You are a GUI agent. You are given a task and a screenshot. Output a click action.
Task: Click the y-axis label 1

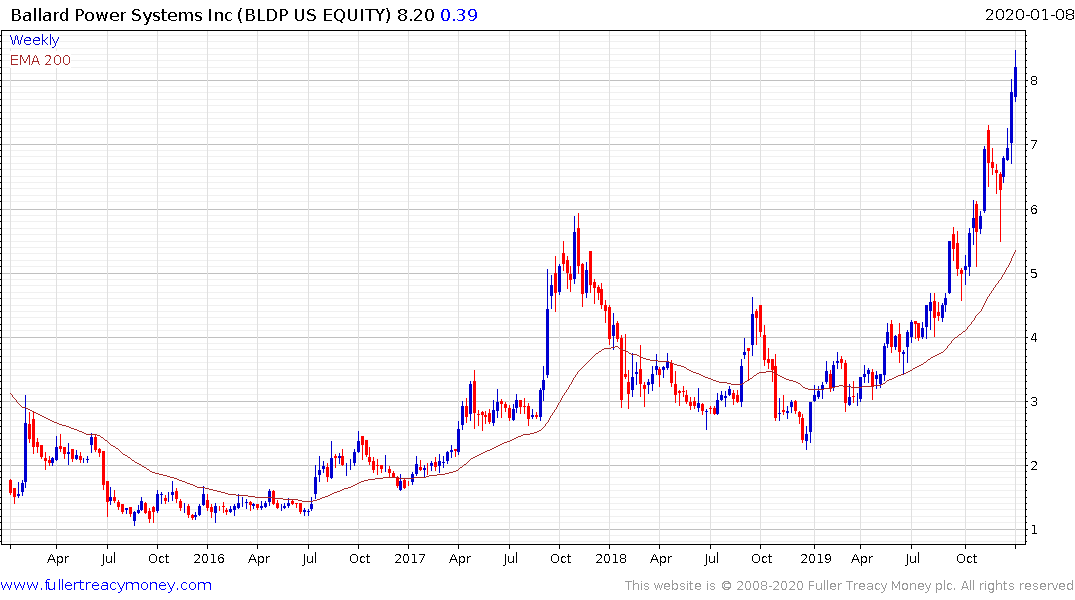1033,530
